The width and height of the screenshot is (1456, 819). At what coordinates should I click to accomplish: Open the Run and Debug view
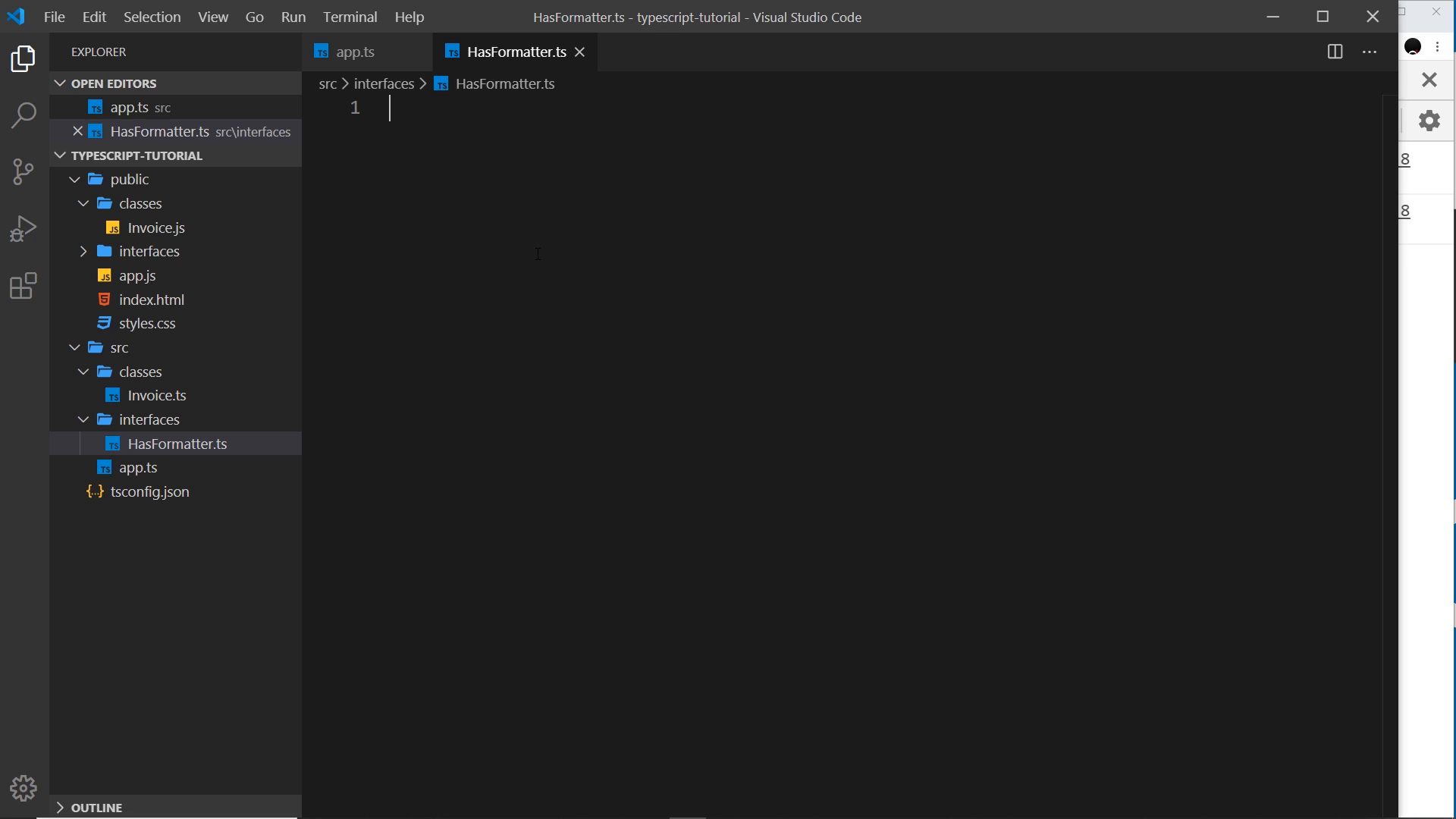pos(24,229)
